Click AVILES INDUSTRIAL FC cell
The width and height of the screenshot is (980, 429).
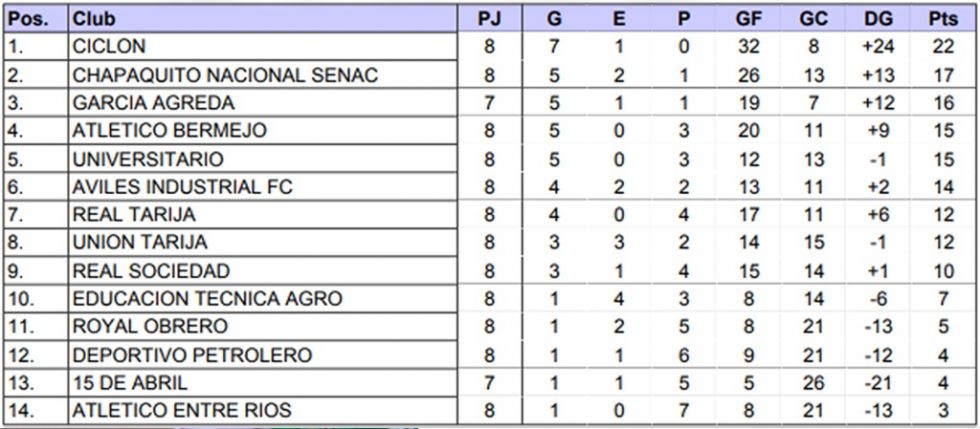[263, 186]
